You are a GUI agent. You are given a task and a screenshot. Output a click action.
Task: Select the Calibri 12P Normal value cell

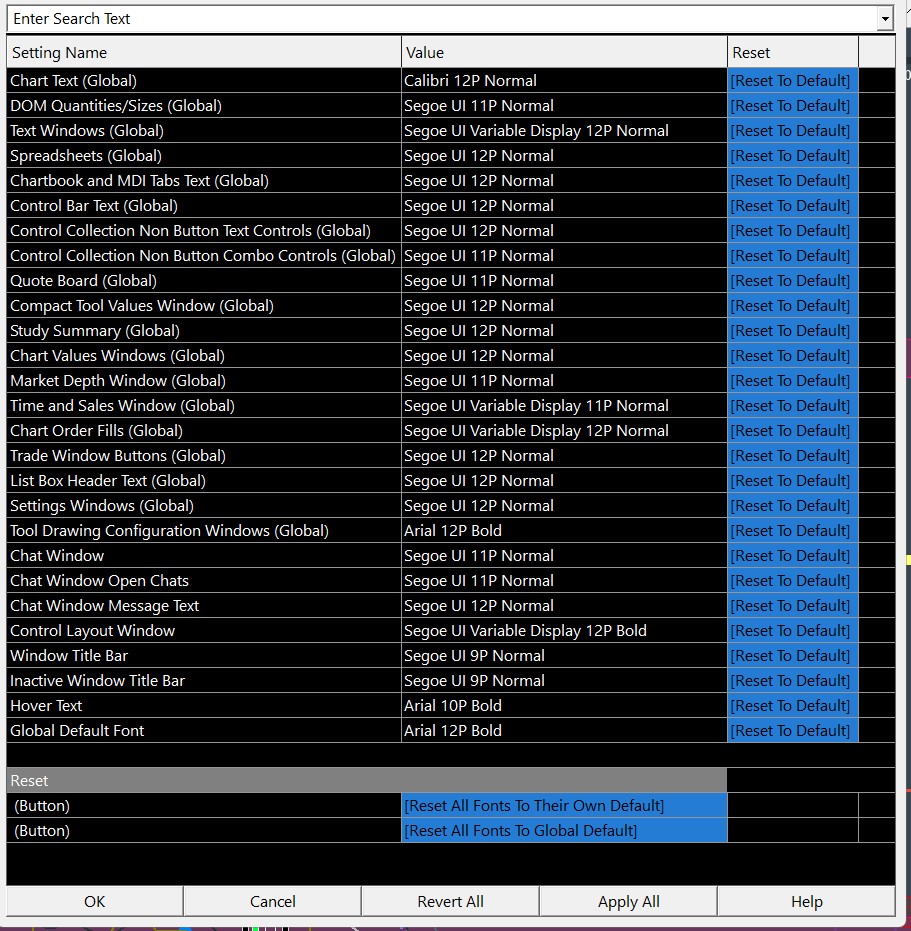tap(564, 81)
